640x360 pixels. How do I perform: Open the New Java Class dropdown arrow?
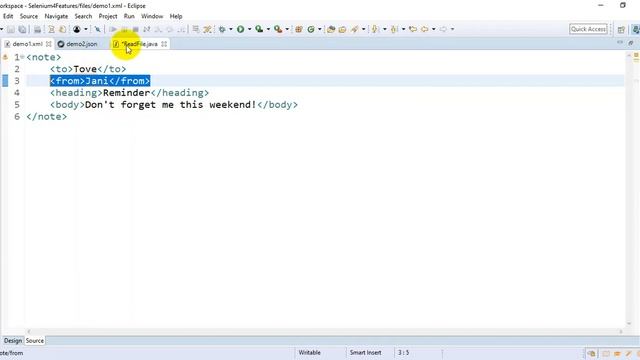click(x=320, y=29)
